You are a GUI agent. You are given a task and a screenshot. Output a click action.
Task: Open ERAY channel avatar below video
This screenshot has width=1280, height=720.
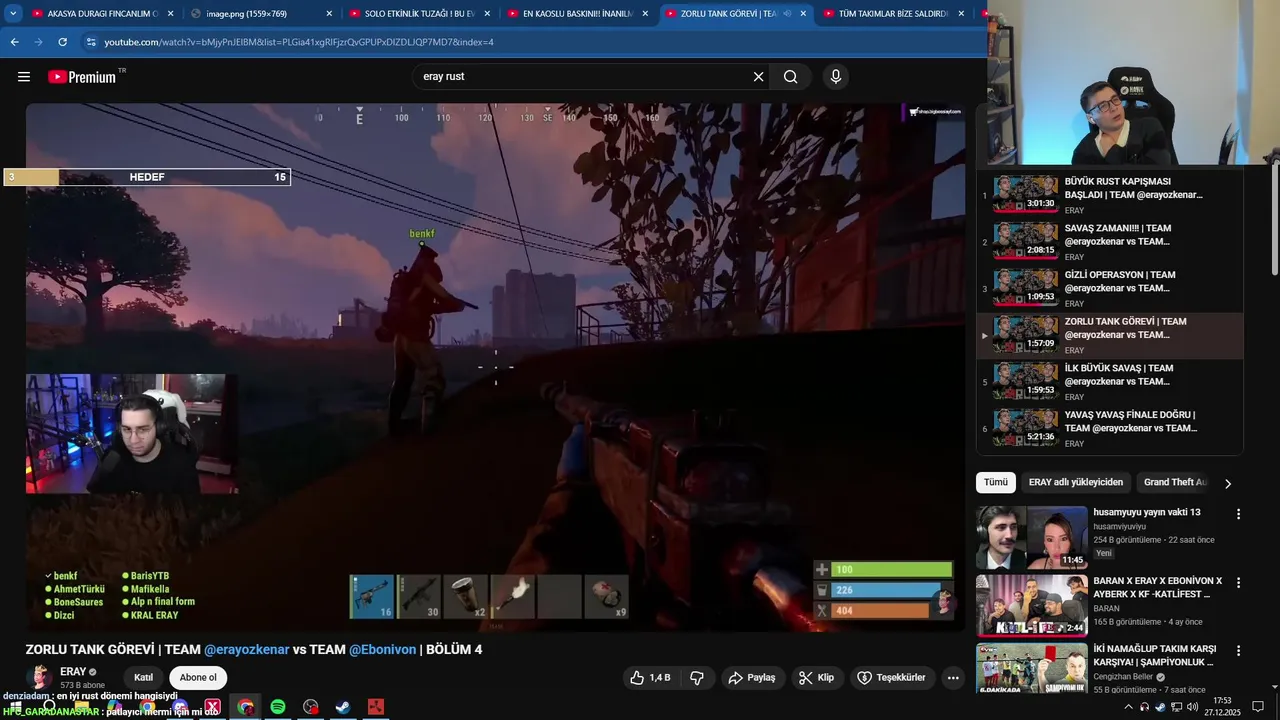40,678
